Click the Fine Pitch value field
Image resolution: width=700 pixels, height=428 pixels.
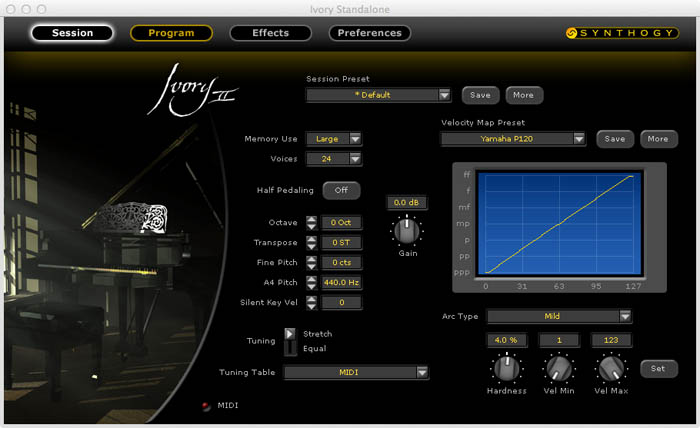tap(342, 263)
